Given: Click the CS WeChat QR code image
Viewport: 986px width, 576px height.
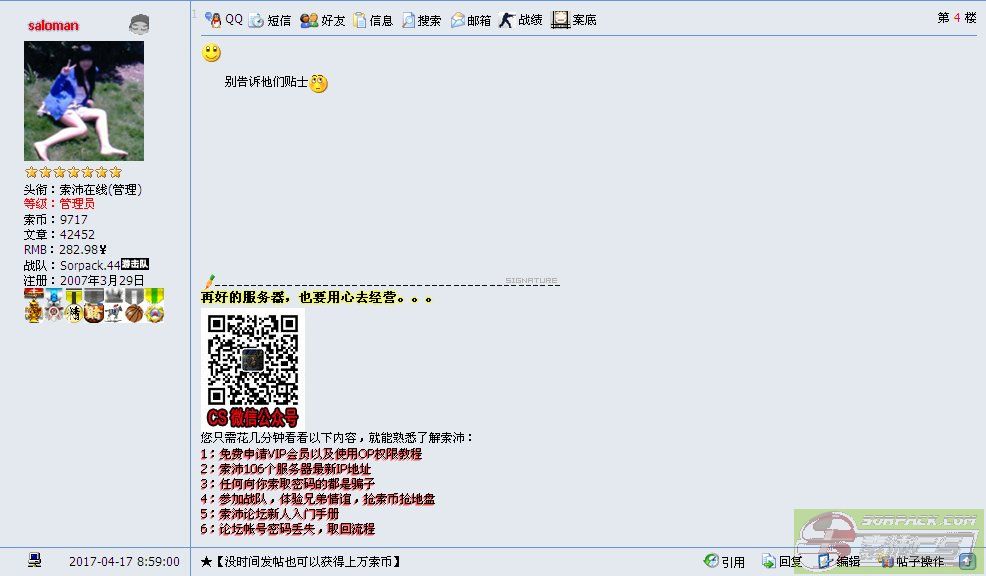Looking at the screenshot, I should pyautogui.click(x=253, y=368).
